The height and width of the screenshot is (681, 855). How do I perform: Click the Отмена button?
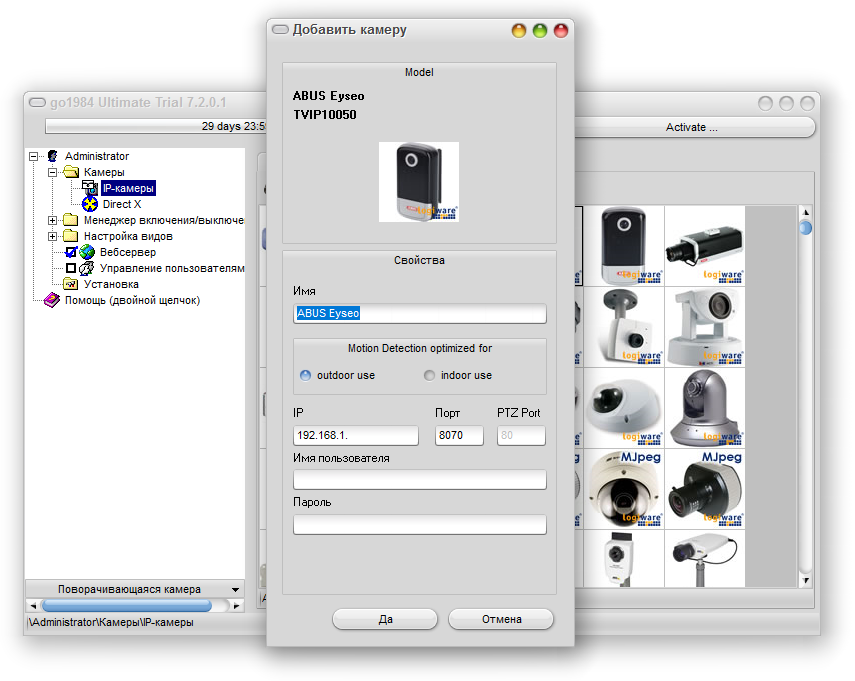pyautogui.click(x=501, y=619)
